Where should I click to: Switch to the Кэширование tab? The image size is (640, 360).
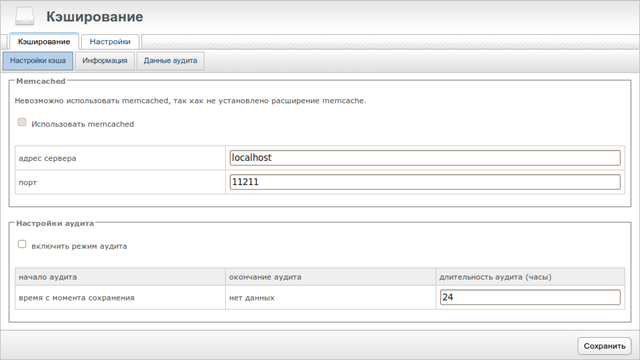pyautogui.click(x=44, y=42)
